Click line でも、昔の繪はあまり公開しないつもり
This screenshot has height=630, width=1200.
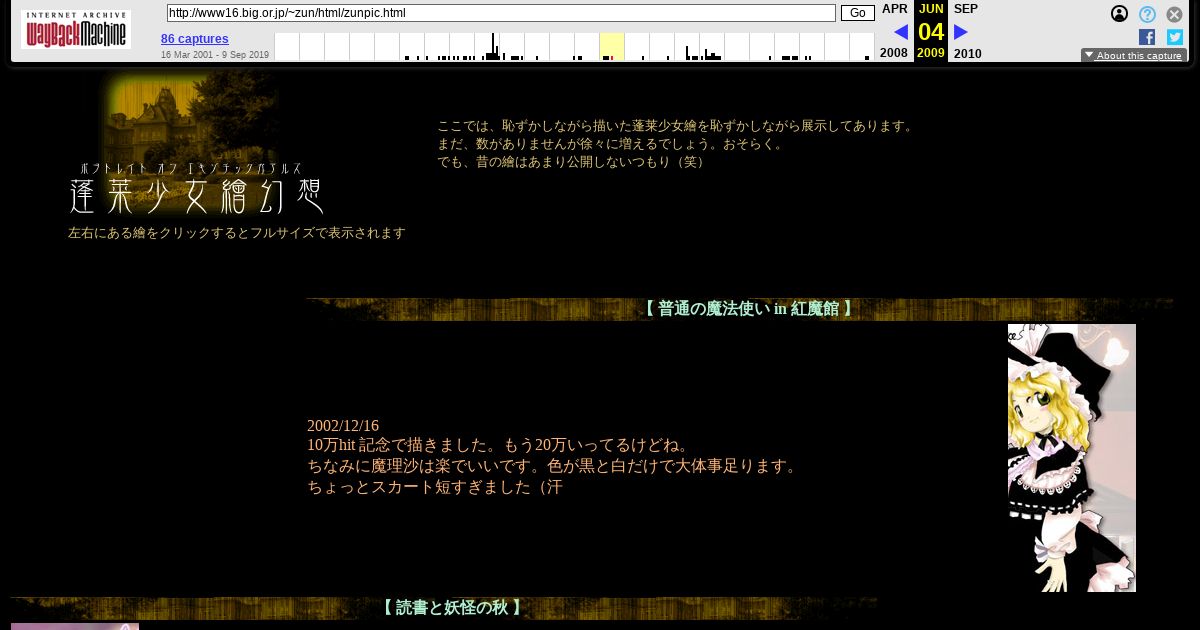[573, 162]
